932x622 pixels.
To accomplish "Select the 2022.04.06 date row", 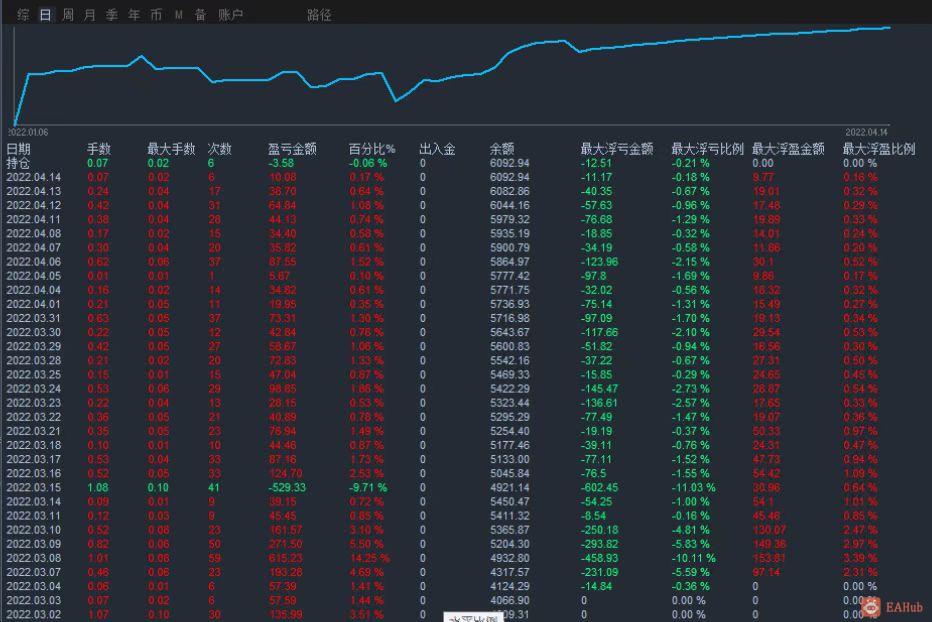I will click(x=34, y=262).
